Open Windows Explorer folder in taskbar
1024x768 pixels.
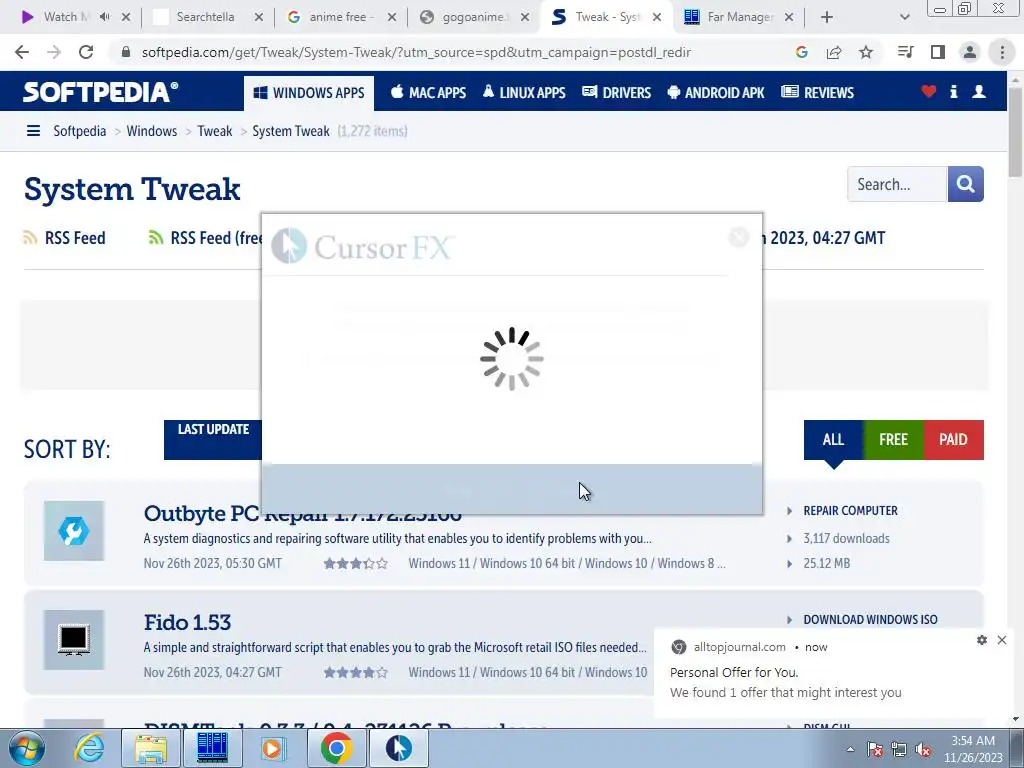coord(151,748)
